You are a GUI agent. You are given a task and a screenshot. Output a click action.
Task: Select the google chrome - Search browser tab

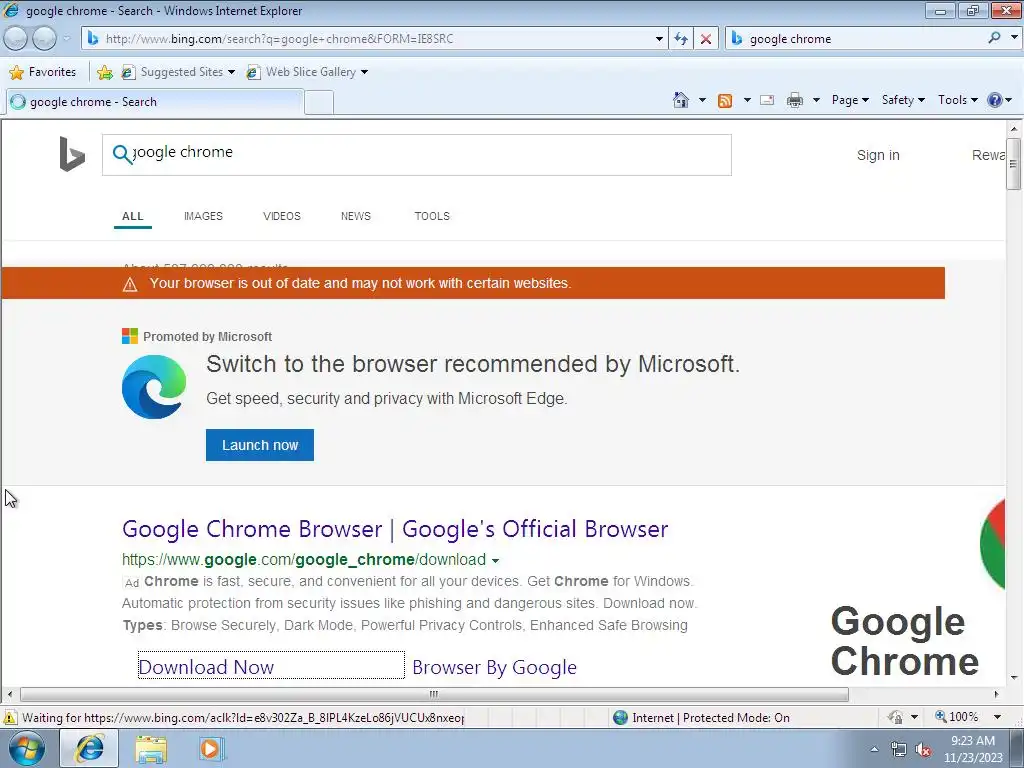pyautogui.click(x=155, y=102)
